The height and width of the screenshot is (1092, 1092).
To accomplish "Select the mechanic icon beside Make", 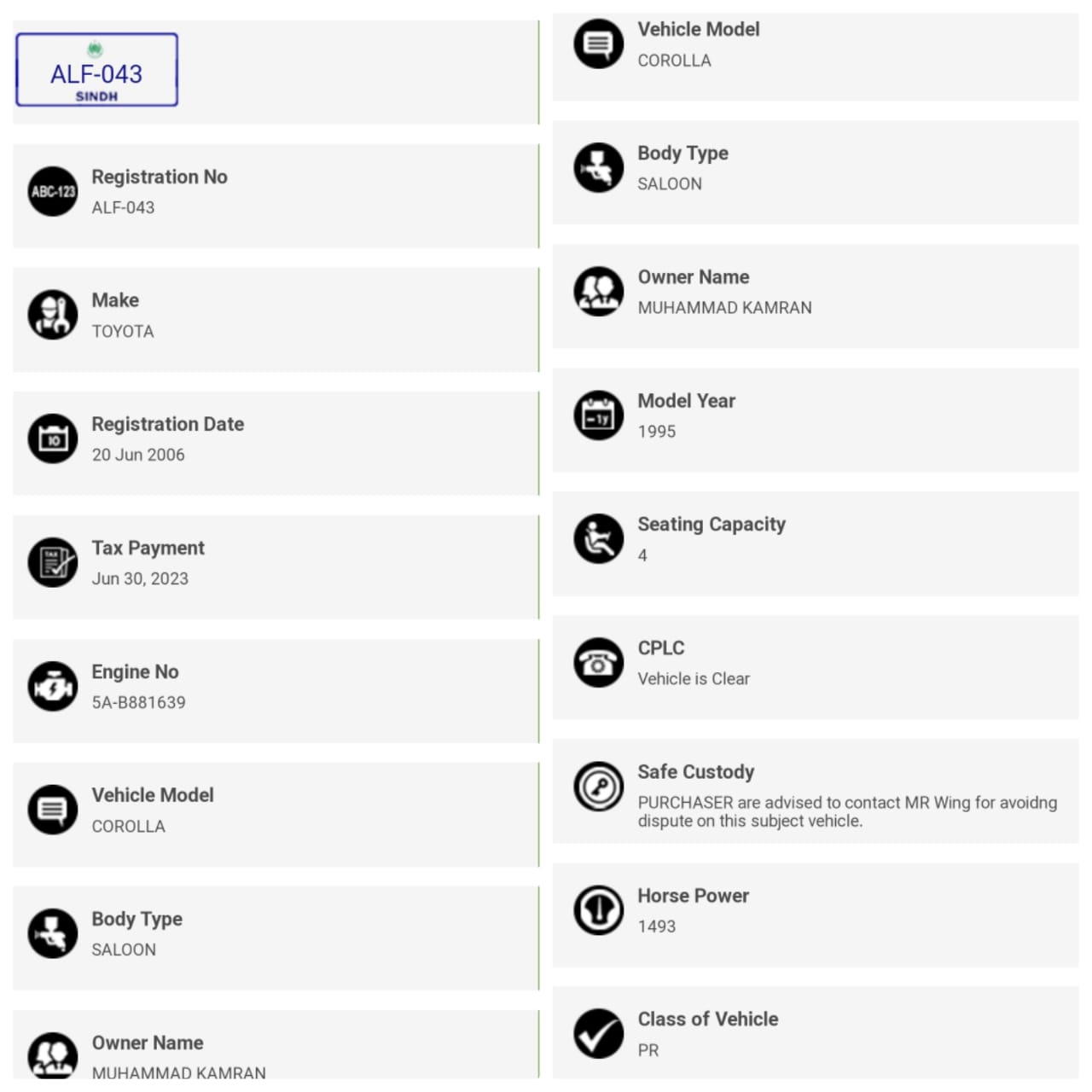I will coord(53,315).
